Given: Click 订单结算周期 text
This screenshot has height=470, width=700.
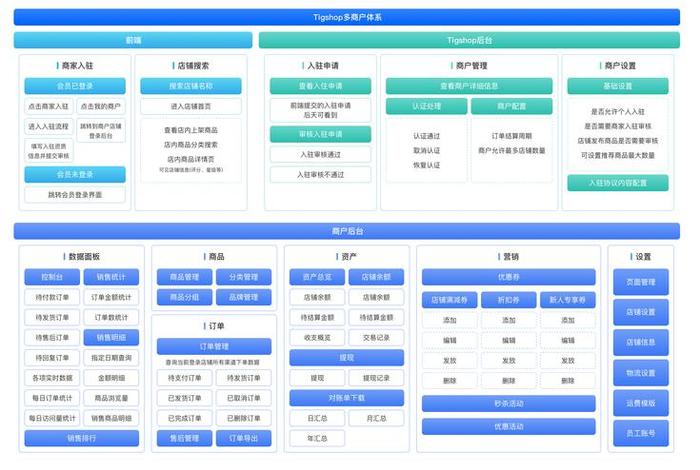Looking at the screenshot, I should click(x=512, y=136).
